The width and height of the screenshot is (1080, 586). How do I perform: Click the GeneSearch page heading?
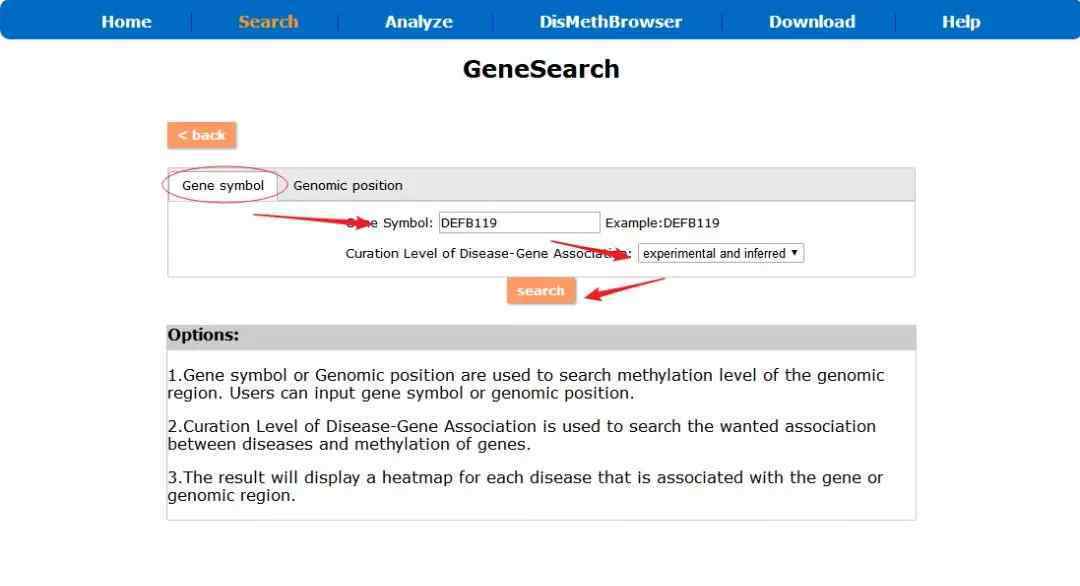541,69
